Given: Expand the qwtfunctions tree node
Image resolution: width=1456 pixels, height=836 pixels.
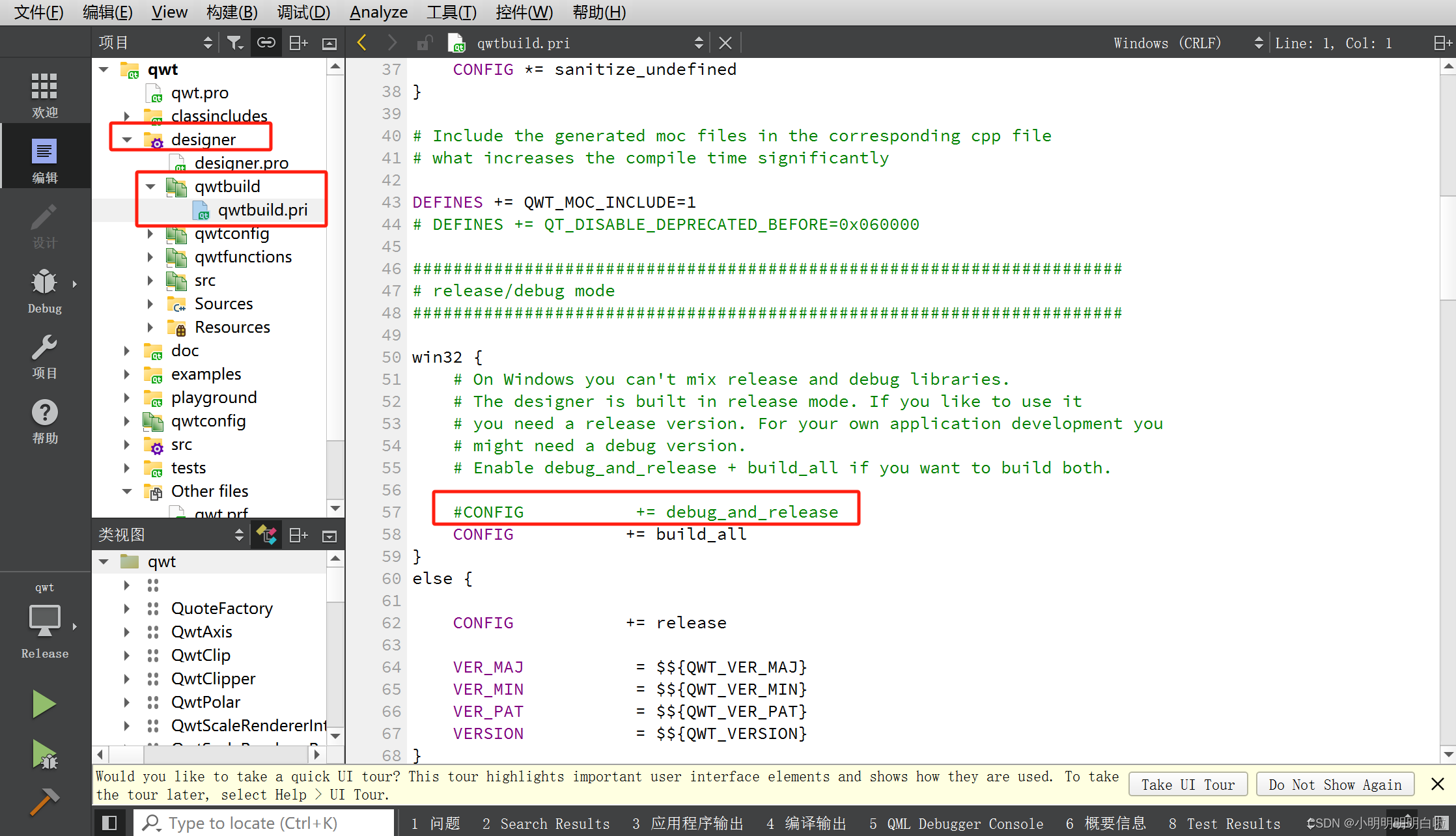Looking at the screenshot, I should coord(150,257).
